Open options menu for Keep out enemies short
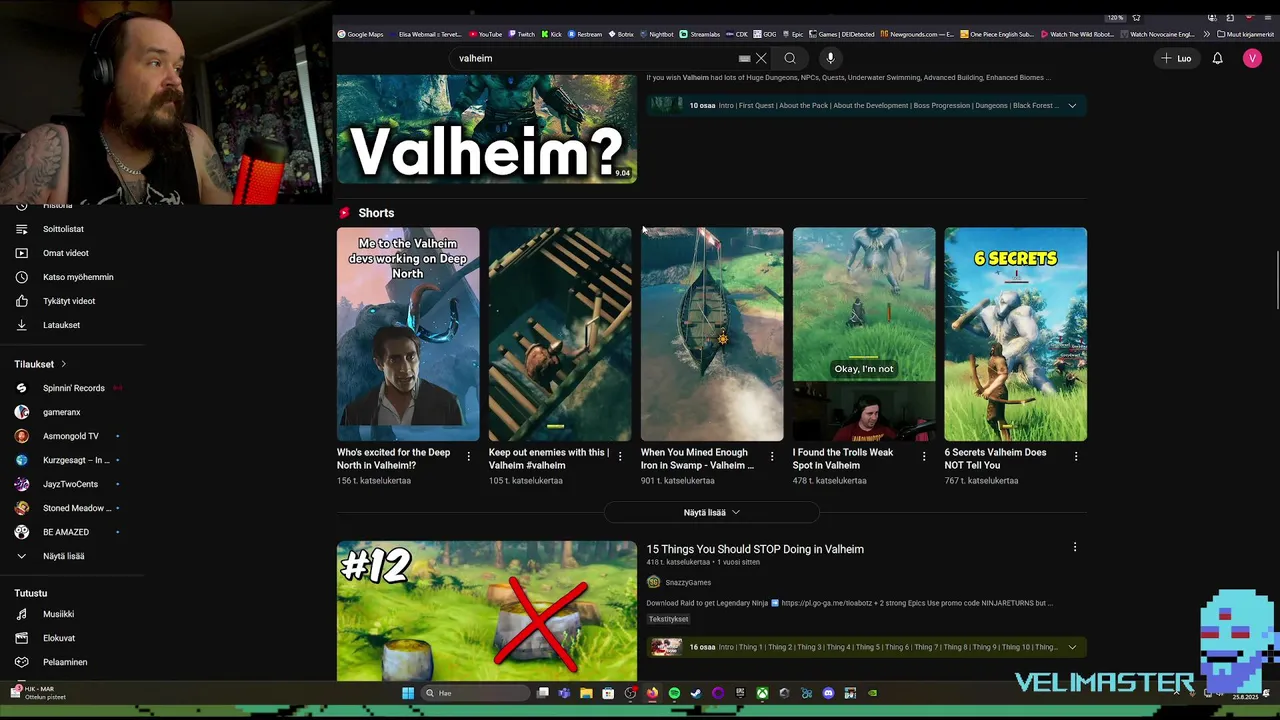 point(620,456)
